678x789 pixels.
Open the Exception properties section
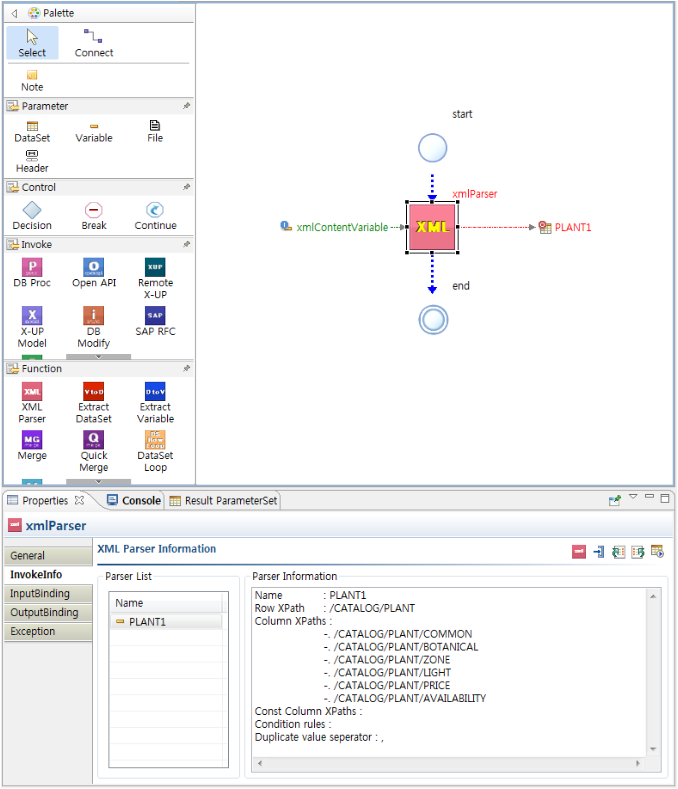click(x=33, y=632)
